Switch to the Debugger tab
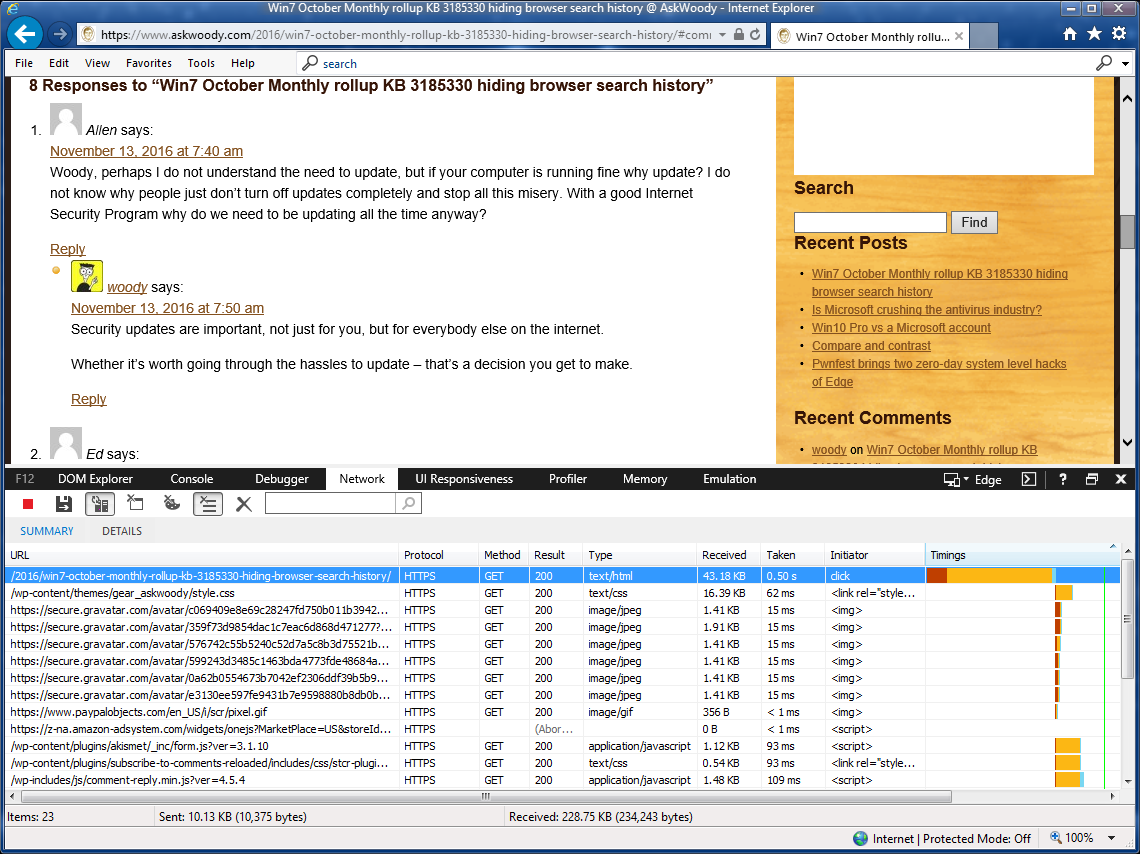The width and height of the screenshot is (1140, 854). coord(282,479)
